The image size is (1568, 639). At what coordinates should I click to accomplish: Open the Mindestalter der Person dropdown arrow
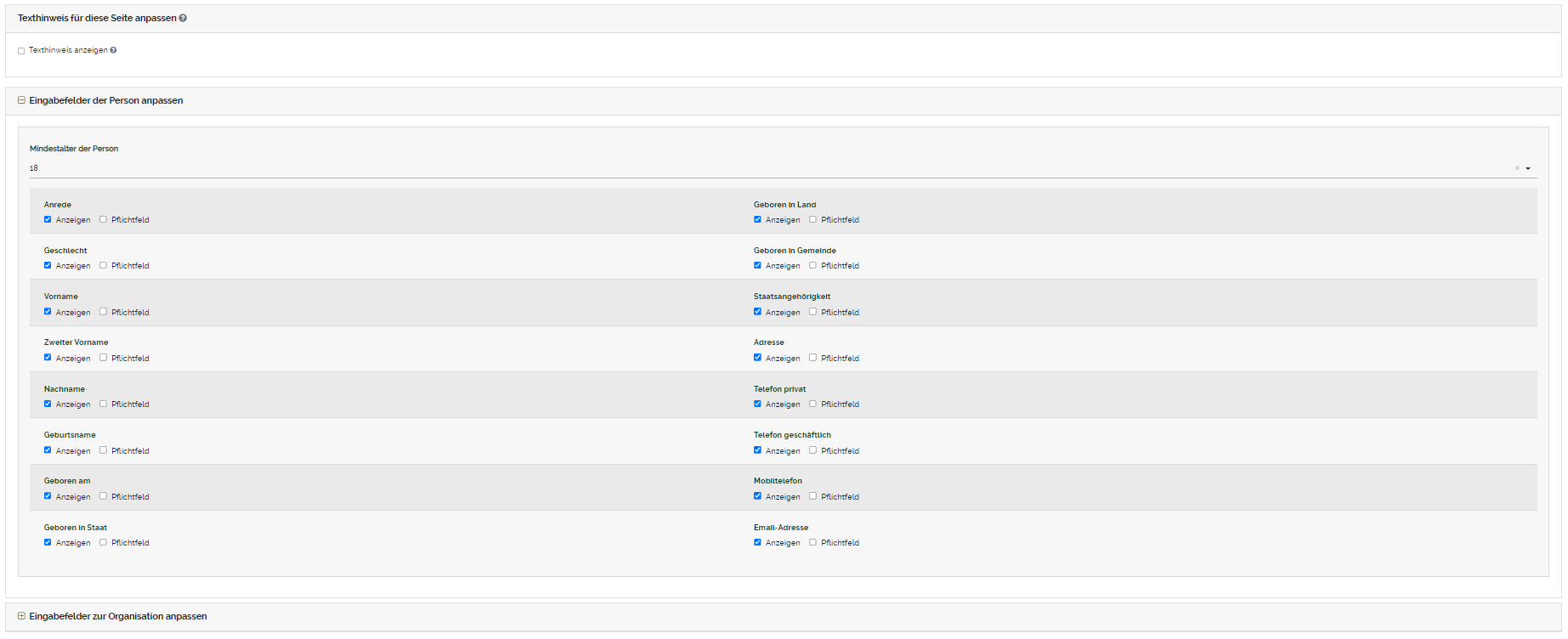[x=1528, y=168]
